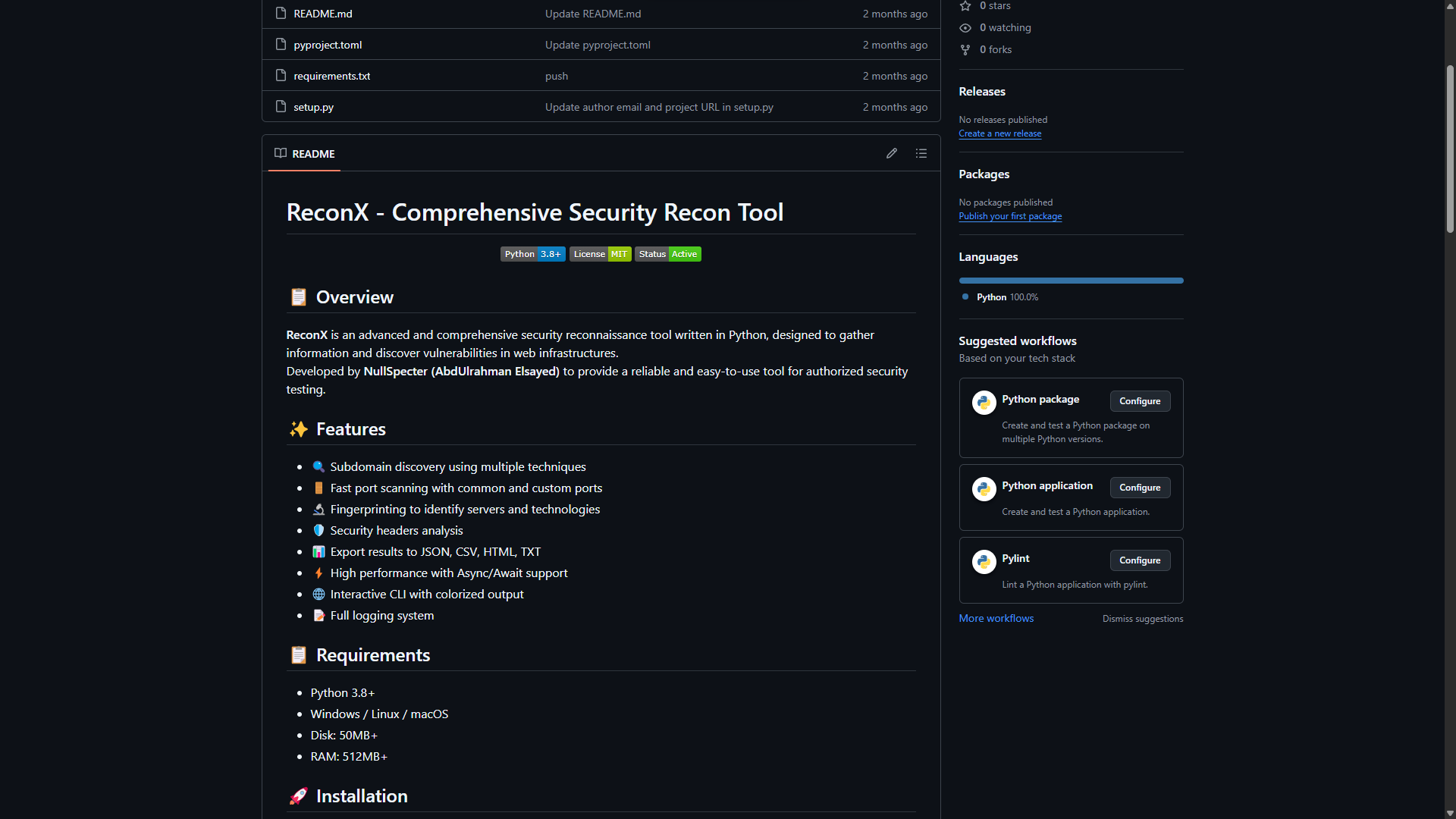Open the setup.py file
1456x819 pixels.
[313, 107]
